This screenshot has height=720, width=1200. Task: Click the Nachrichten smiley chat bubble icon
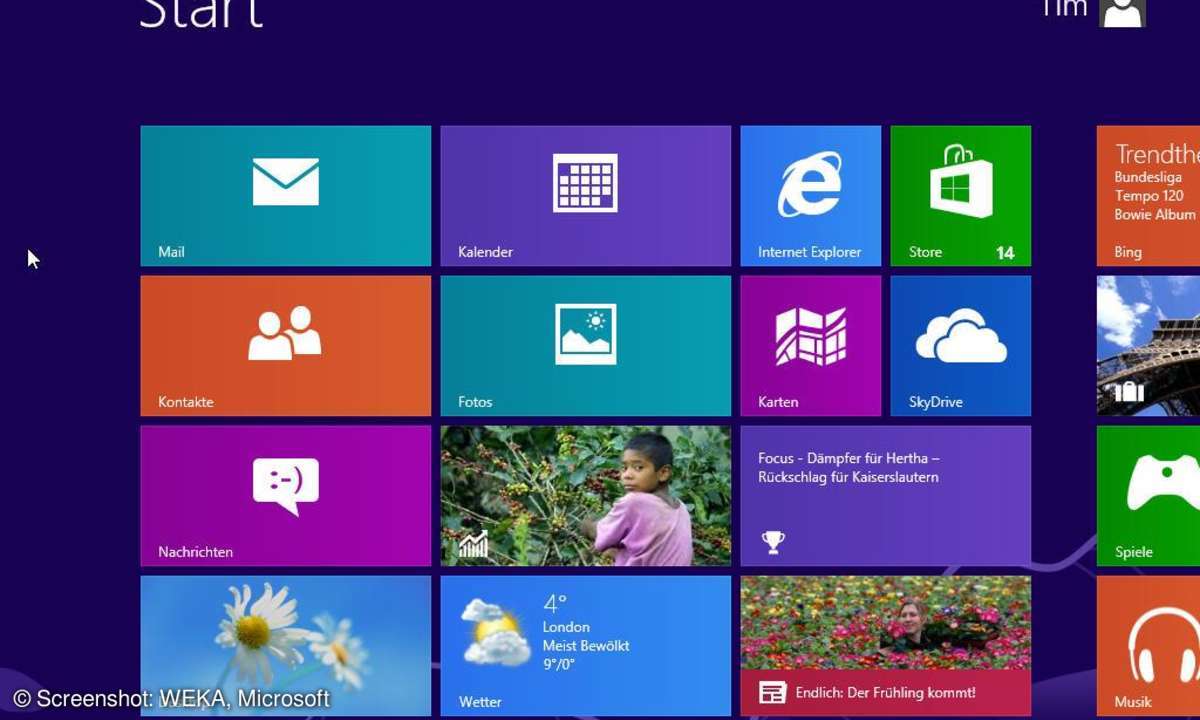pos(286,486)
